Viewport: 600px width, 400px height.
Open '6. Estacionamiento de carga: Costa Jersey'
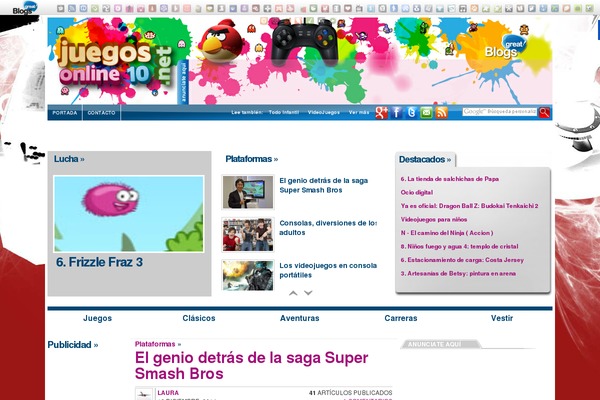pos(462,260)
